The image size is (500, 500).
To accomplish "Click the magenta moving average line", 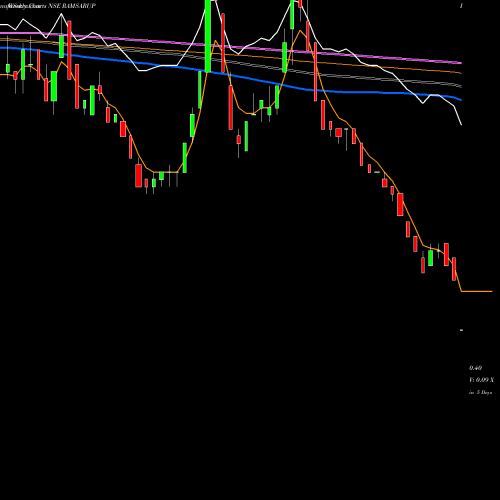I will (x=231, y=47).
